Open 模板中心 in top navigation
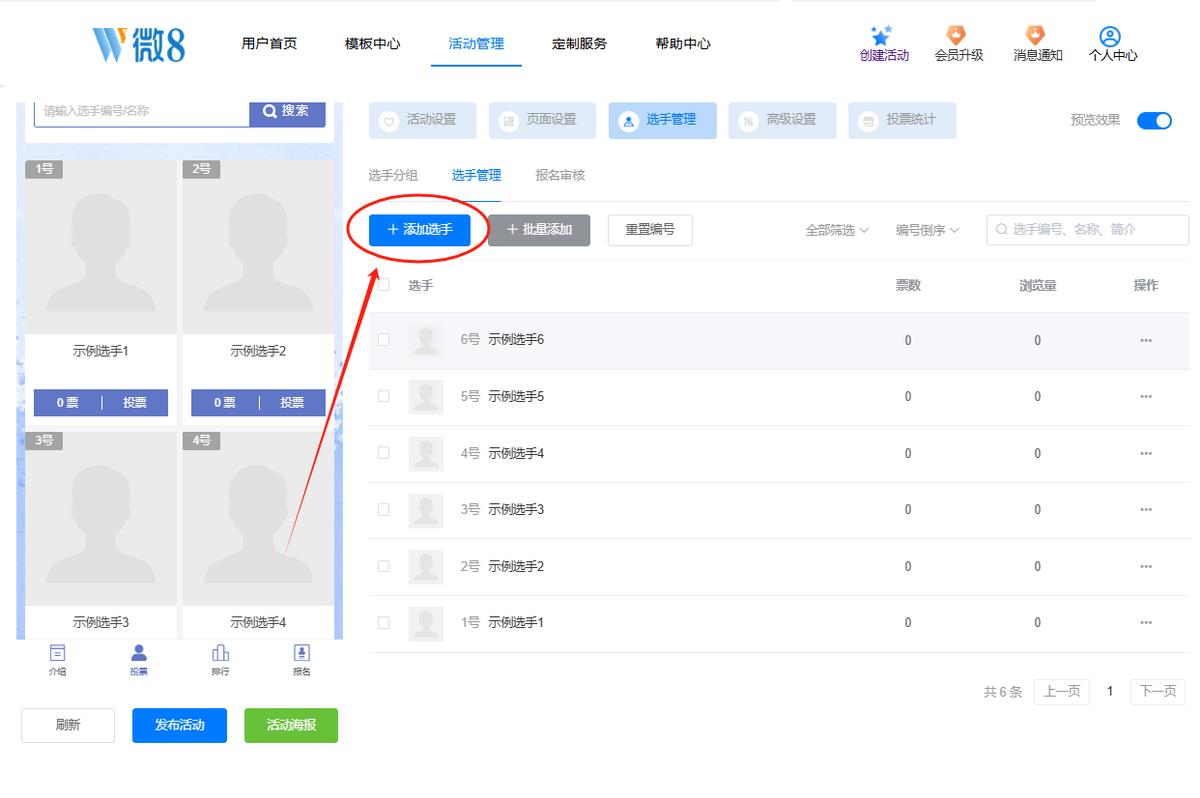The width and height of the screenshot is (1200, 798). pyautogui.click(x=372, y=44)
